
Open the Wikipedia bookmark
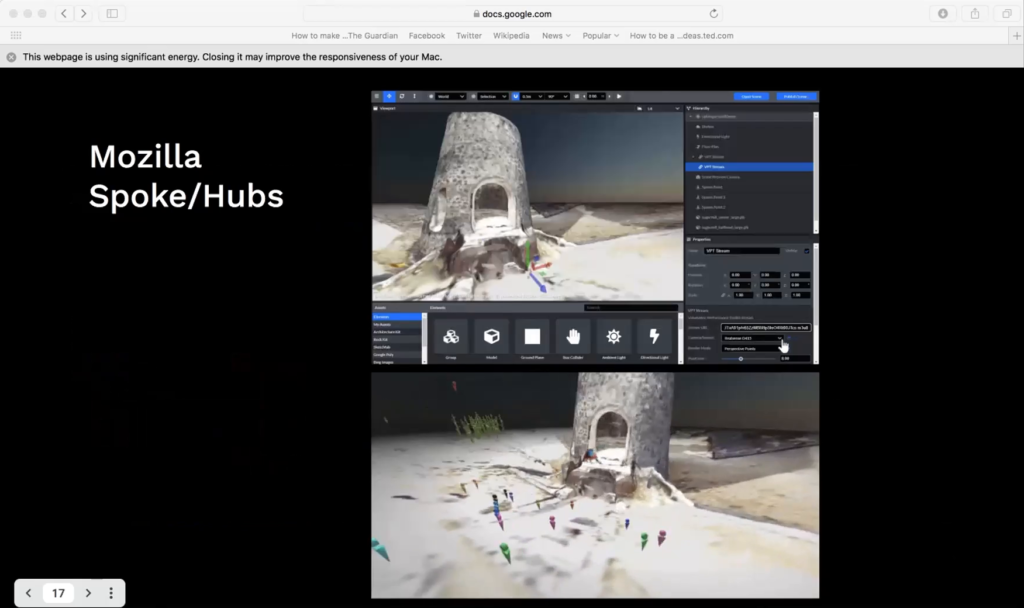pos(511,36)
